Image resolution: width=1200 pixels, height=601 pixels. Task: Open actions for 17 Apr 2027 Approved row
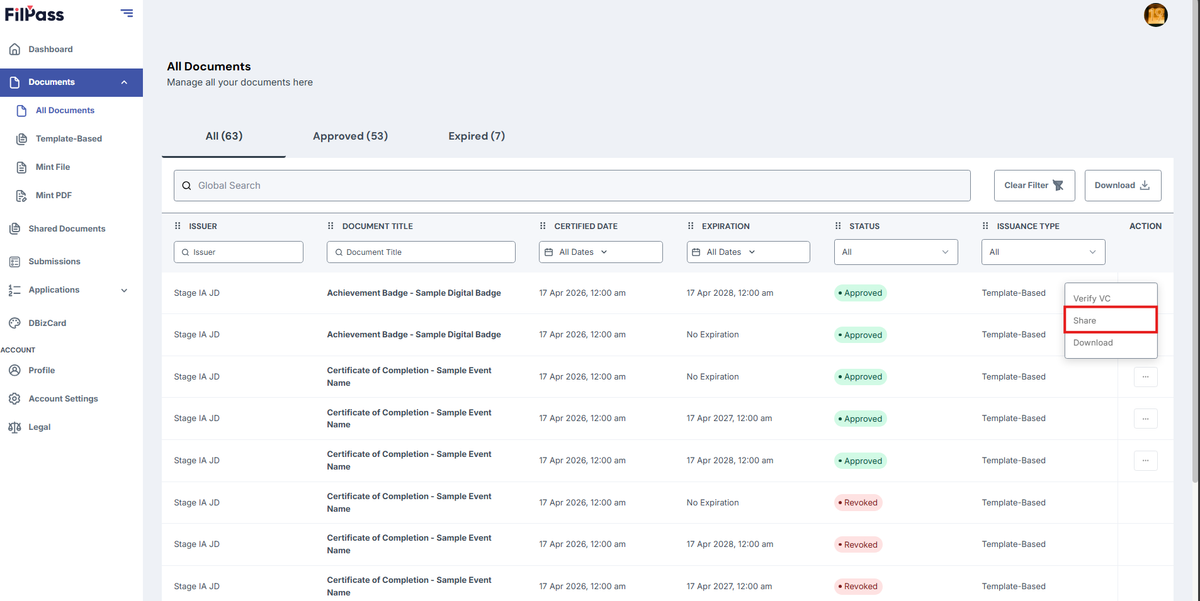(x=1146, y=419)
